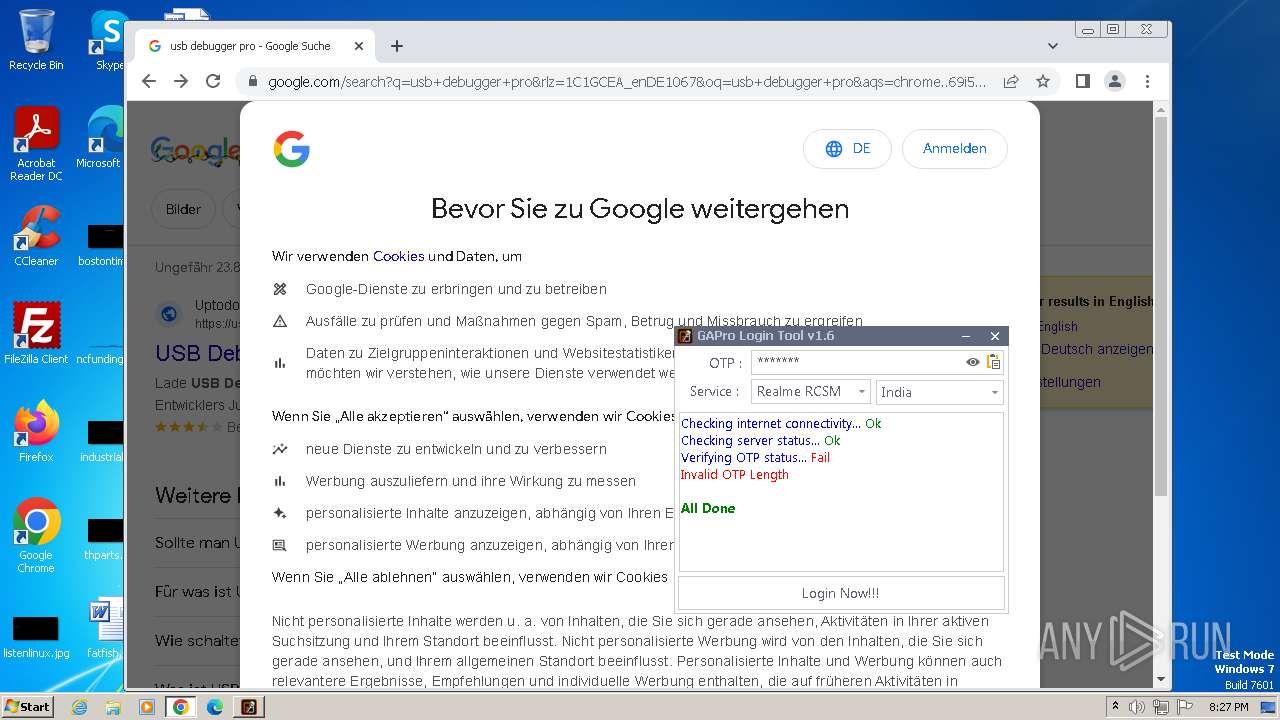Open listenlinux.jpg desktop file

[36, 638]
